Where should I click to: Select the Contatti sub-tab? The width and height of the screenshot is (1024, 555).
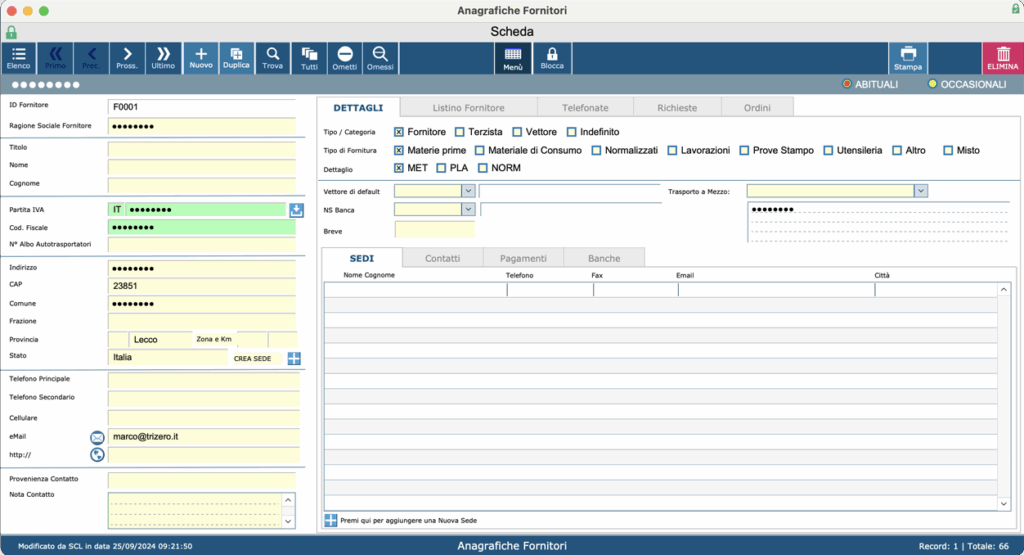click(x=443, y=258)
